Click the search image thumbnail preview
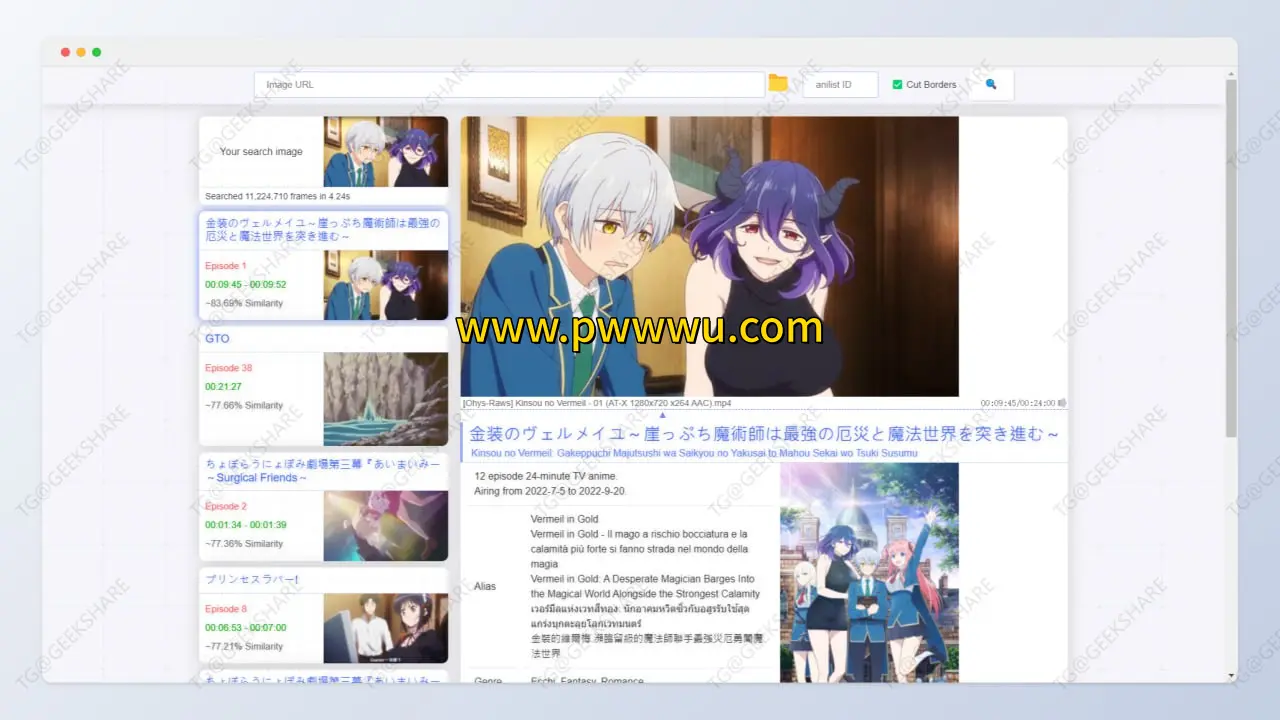Screen dimensions: 1280x720 click(x=385, y=152)
